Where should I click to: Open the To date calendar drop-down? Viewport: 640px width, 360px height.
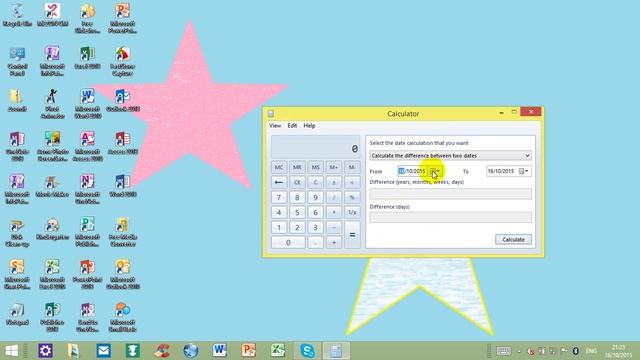(524, 171)
